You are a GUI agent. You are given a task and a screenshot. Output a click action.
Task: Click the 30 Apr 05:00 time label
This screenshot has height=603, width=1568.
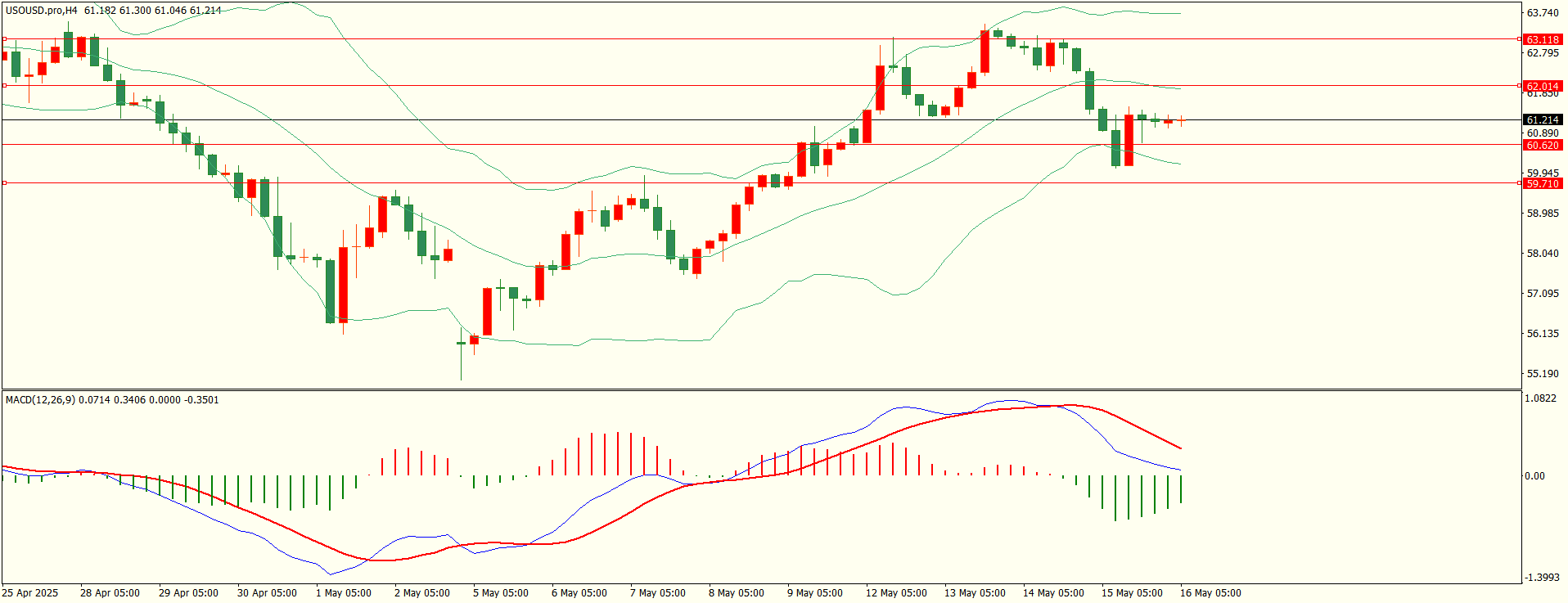(267, 593)
